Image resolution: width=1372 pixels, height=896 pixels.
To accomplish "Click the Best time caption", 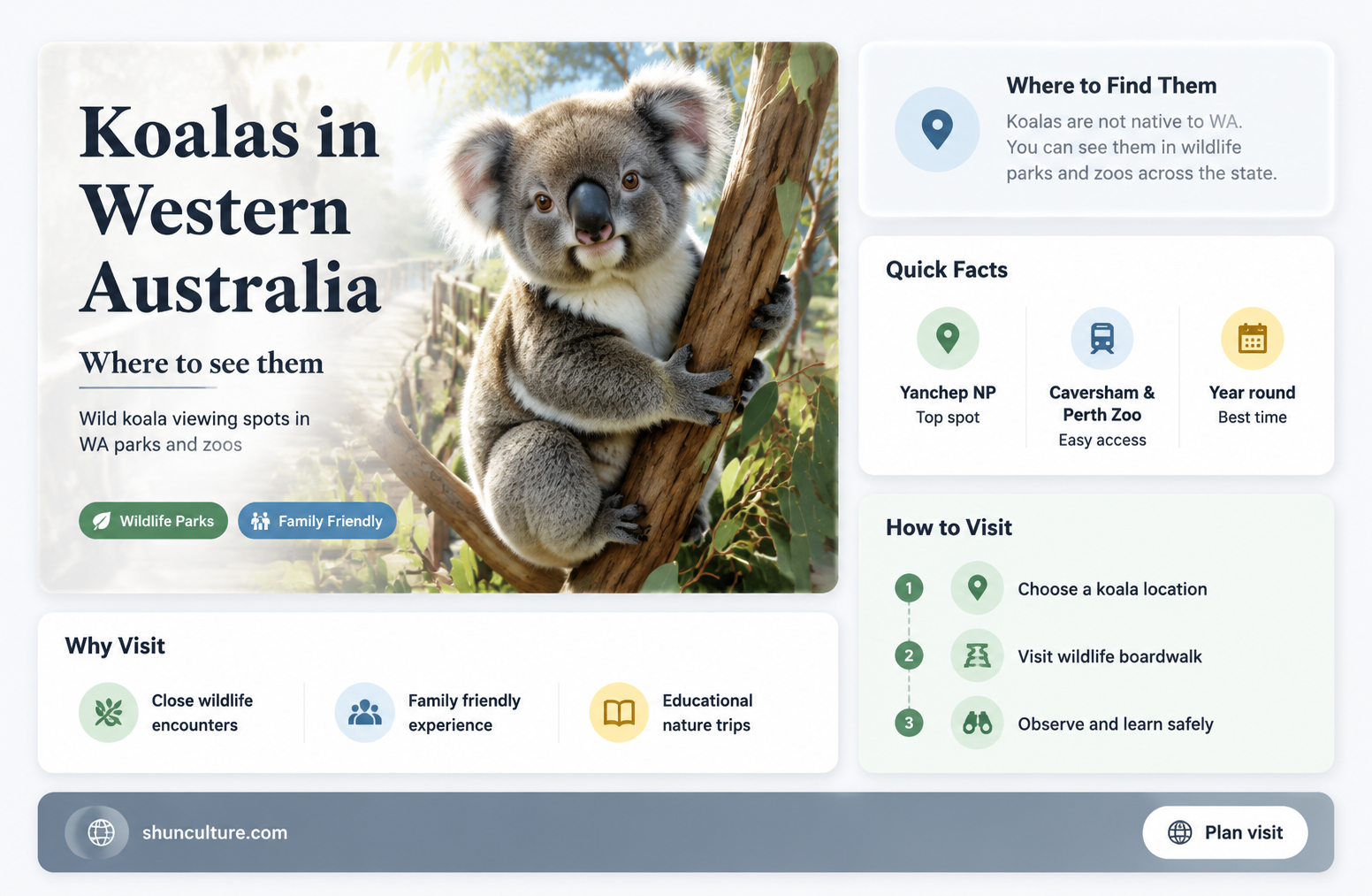I will [x=1252, y=417].
